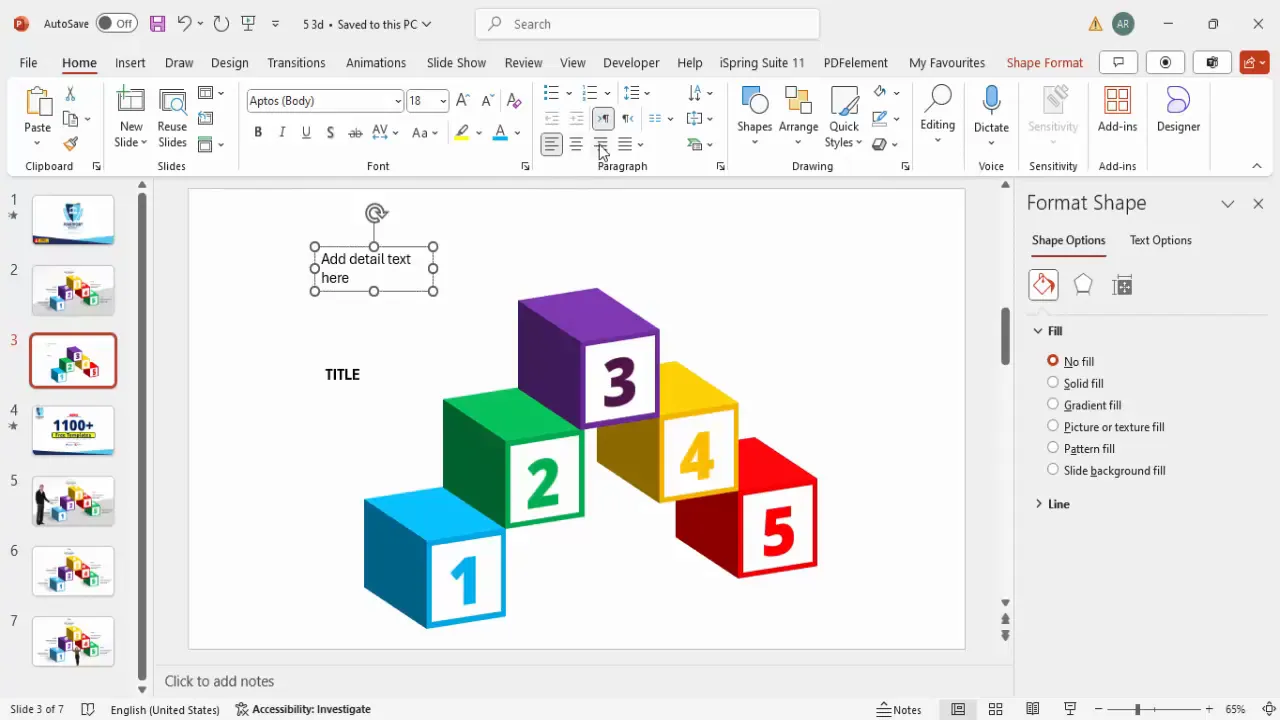This screenshot has height=720, width=1280.
Task: Select No fill option
Action: [x=1053, y=360]
